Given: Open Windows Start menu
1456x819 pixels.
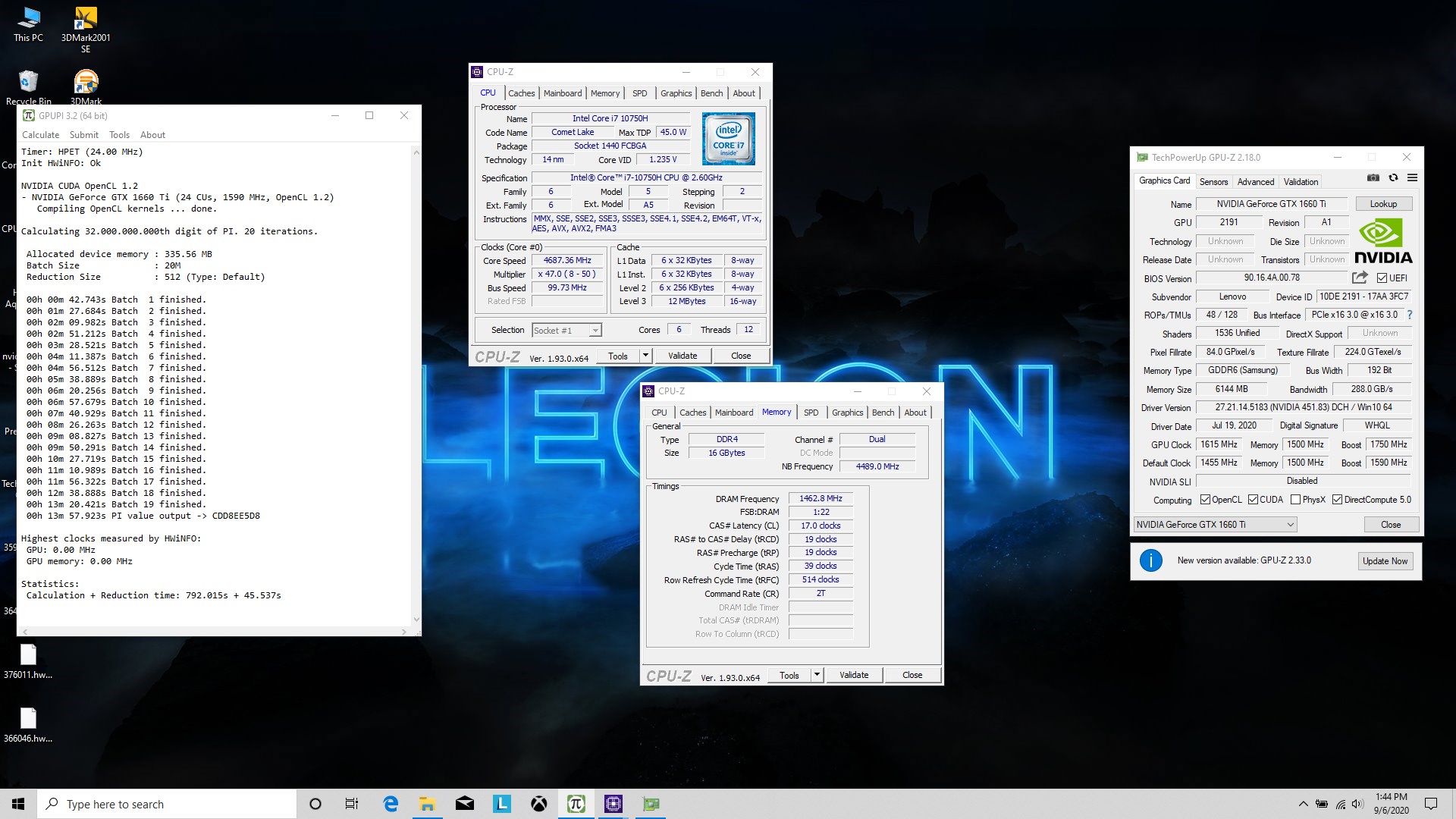Looking at the screenshot, I should (18, 804).
